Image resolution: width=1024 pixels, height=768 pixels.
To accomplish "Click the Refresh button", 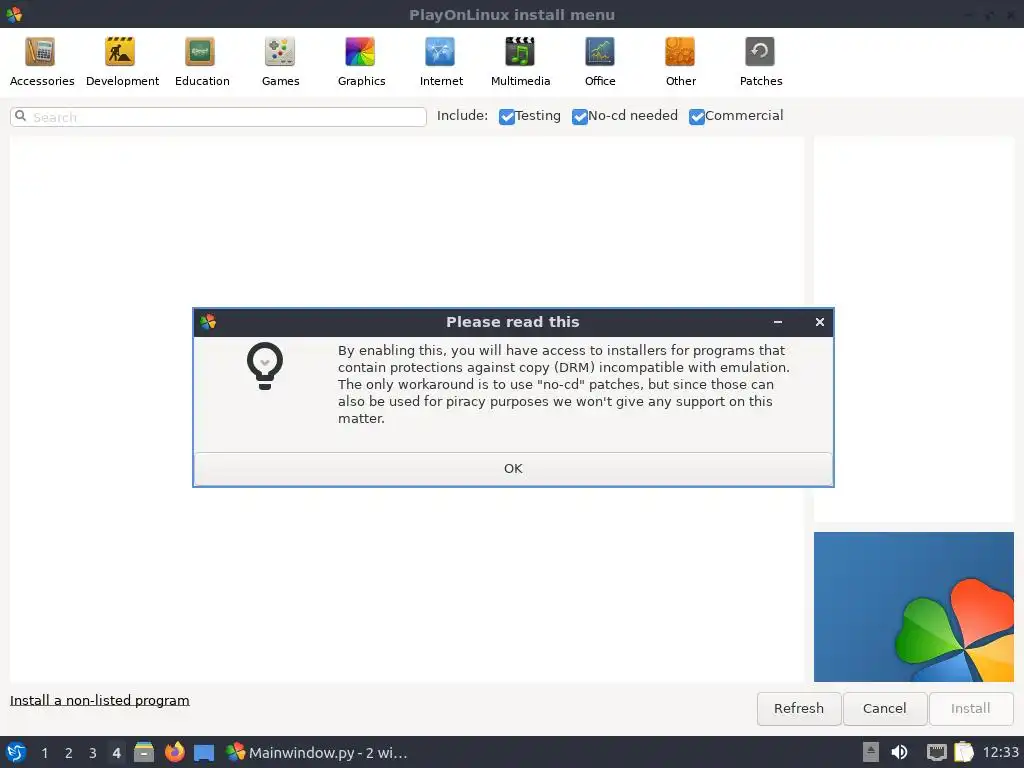I will pos(799,709).
